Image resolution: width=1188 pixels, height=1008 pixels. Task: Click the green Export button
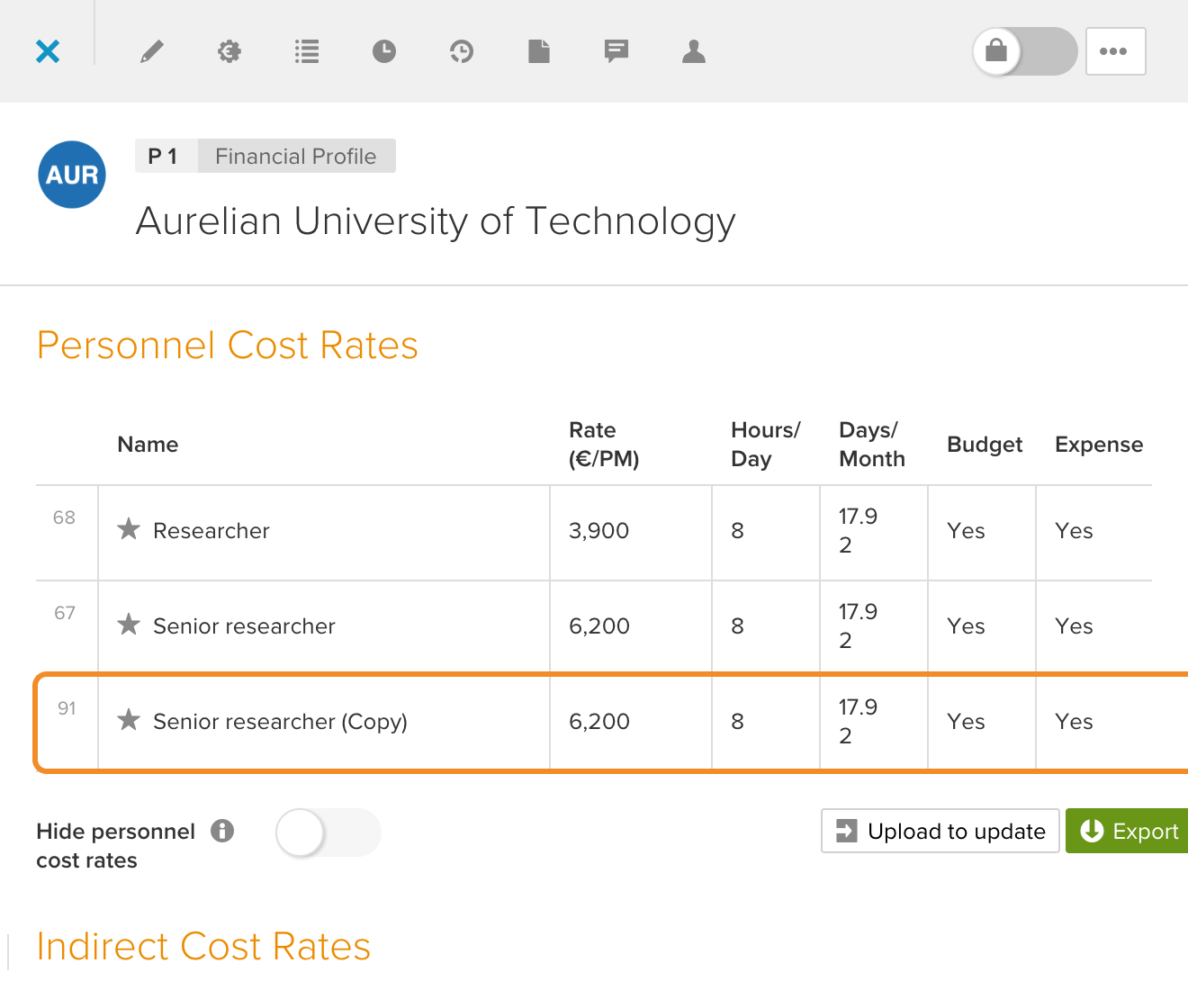pos(1128,831)
